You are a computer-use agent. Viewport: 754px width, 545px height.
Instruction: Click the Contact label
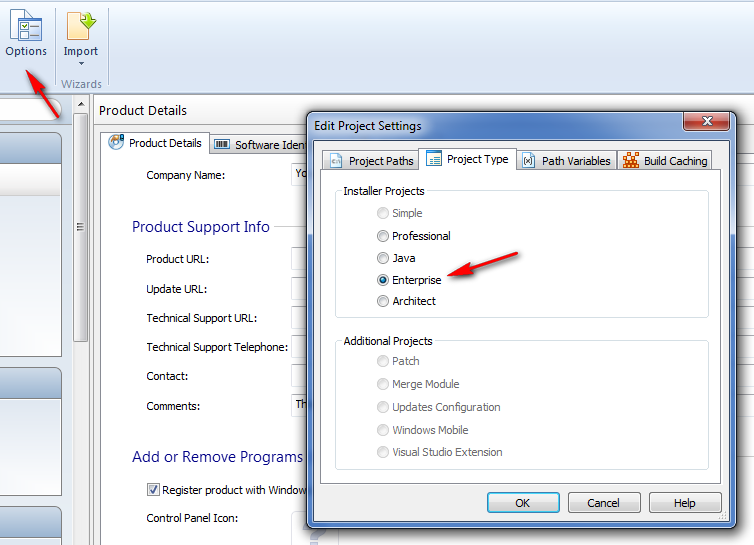coord(167,376)
